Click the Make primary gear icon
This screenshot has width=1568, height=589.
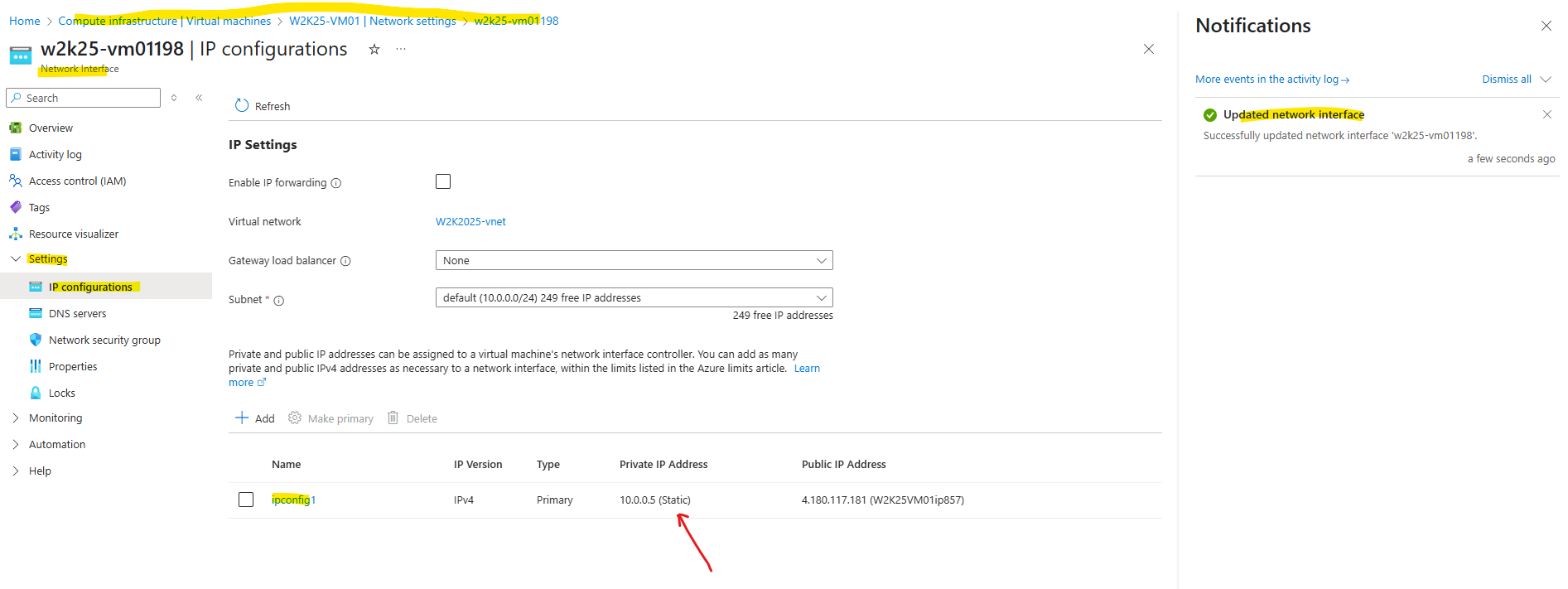pos(295,418)
